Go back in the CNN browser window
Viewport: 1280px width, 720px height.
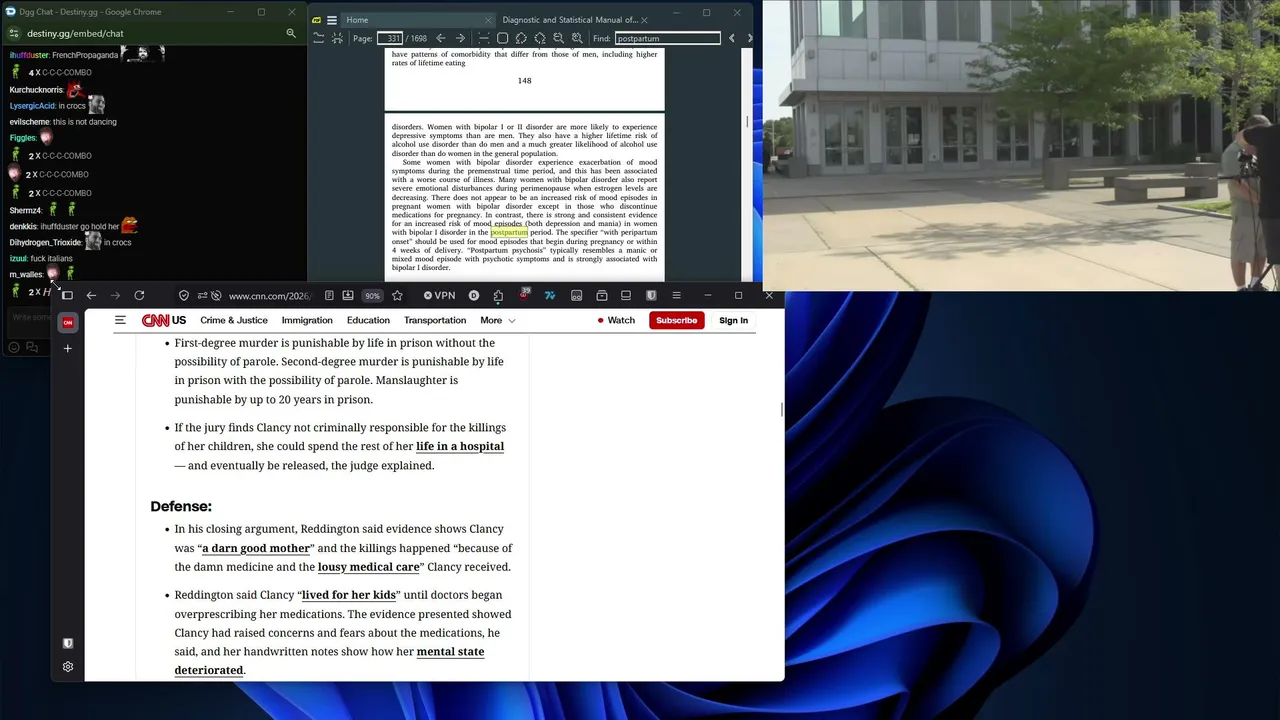[x=91, y=295]
